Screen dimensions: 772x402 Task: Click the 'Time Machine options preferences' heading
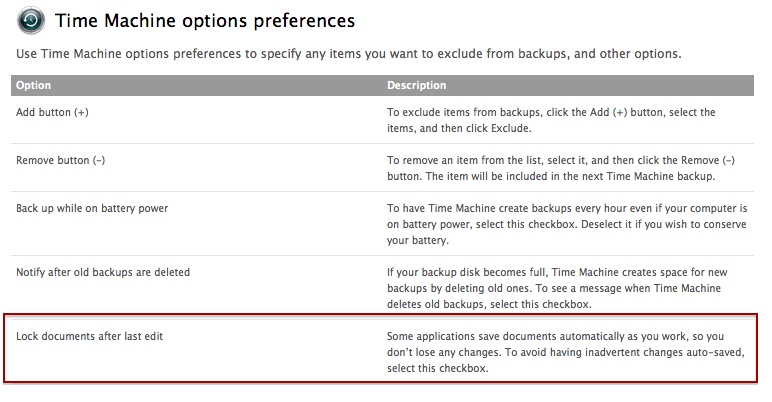(205, 20)
